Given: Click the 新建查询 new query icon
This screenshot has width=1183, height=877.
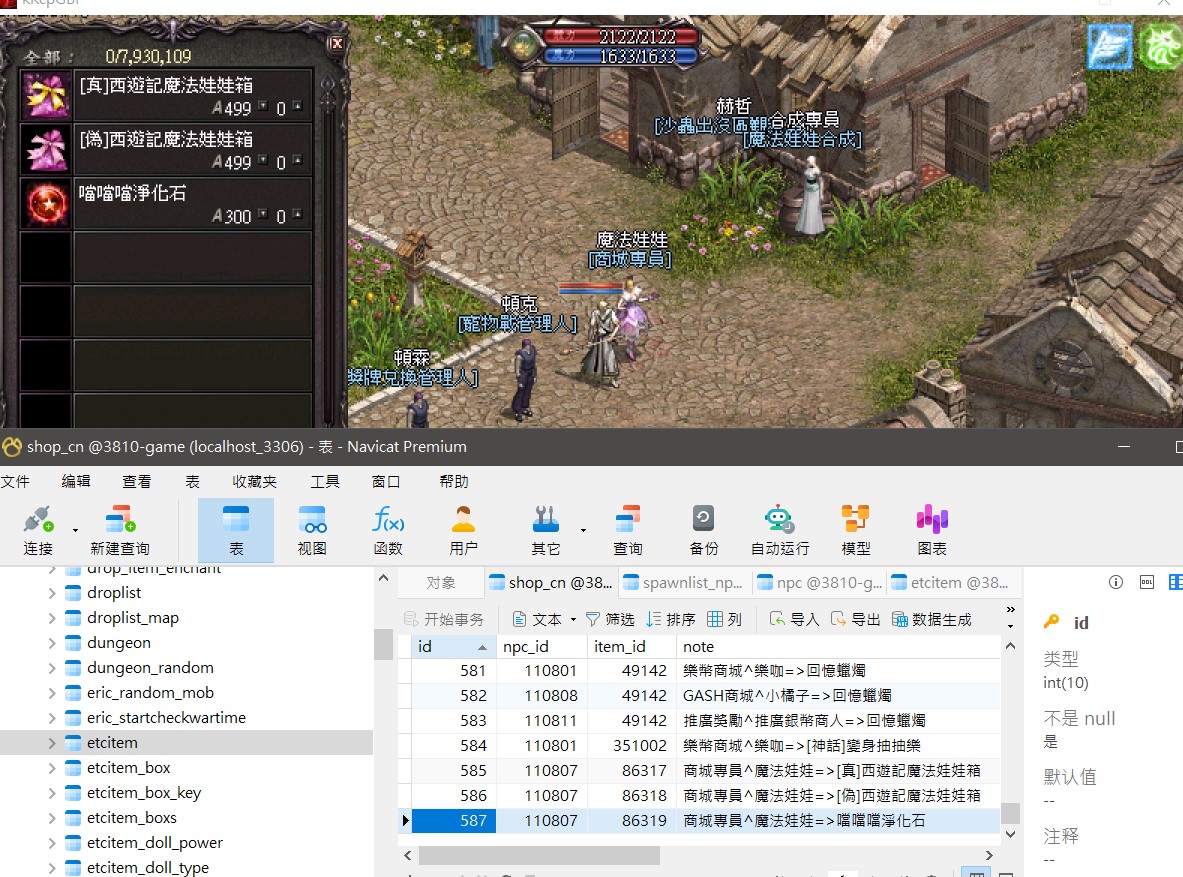Looking at the screenshot, I should pos(120,530).
